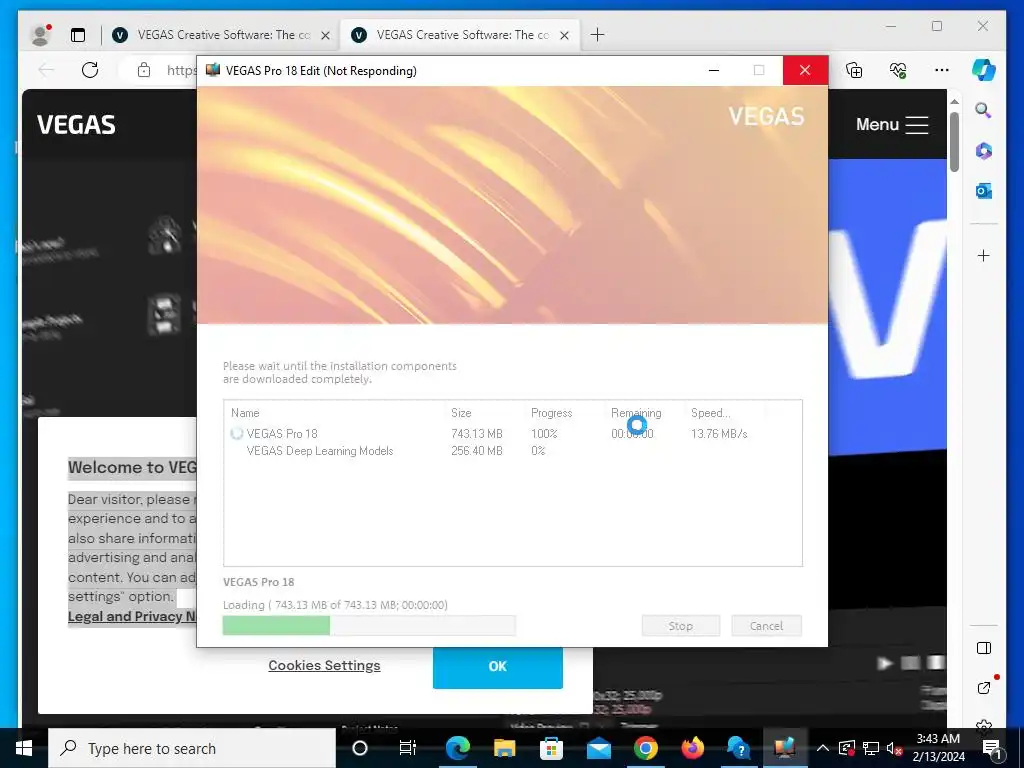
Task: Click the Speed column header
Action: click(711, 413)
